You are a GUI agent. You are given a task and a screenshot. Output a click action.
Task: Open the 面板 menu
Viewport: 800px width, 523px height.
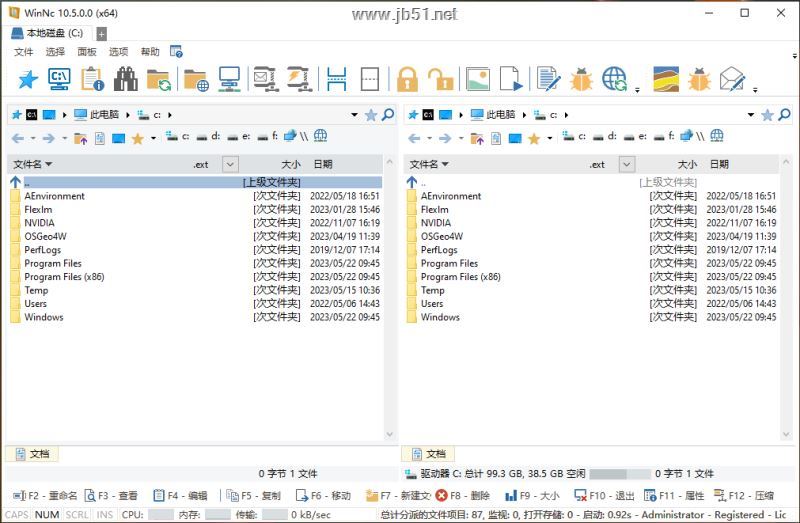87,52
